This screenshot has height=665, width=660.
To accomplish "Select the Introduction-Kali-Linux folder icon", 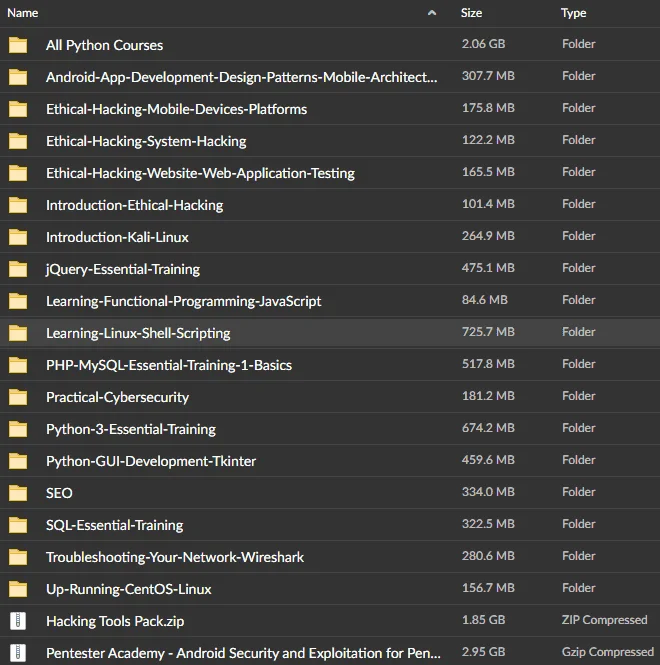I will [x=18, y=237].
